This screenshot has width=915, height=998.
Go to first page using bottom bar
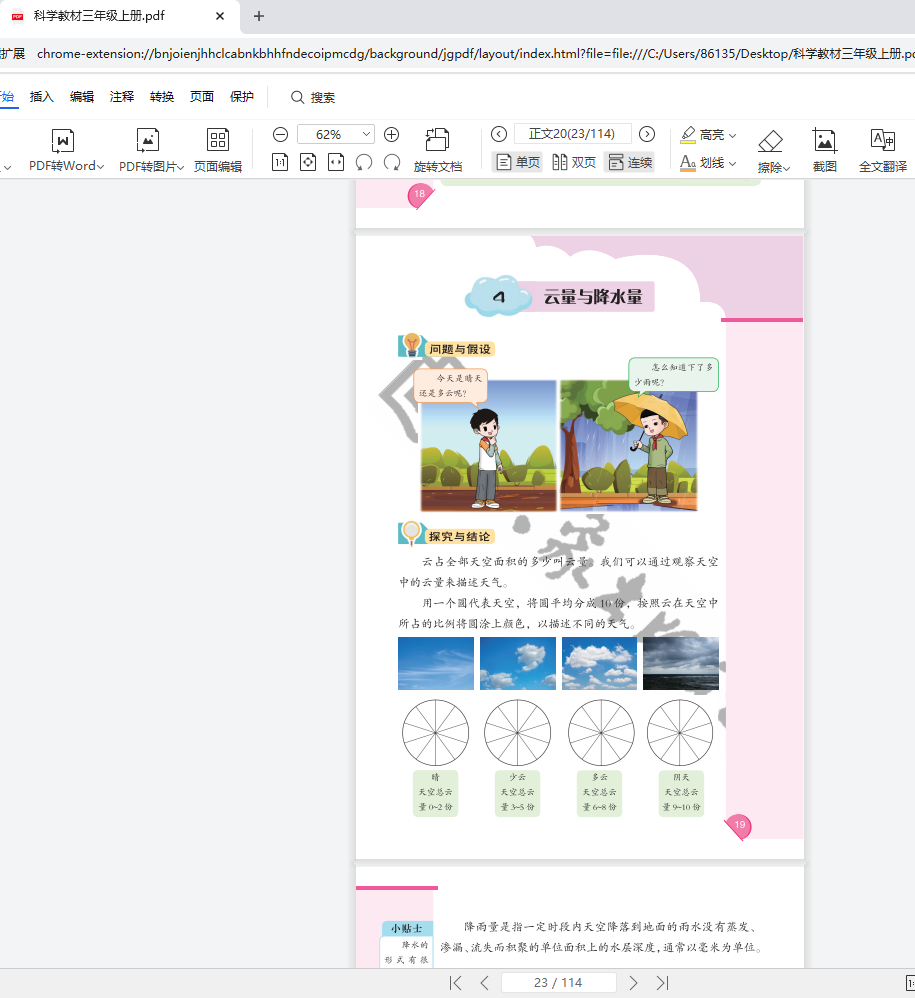click(456, 983)
